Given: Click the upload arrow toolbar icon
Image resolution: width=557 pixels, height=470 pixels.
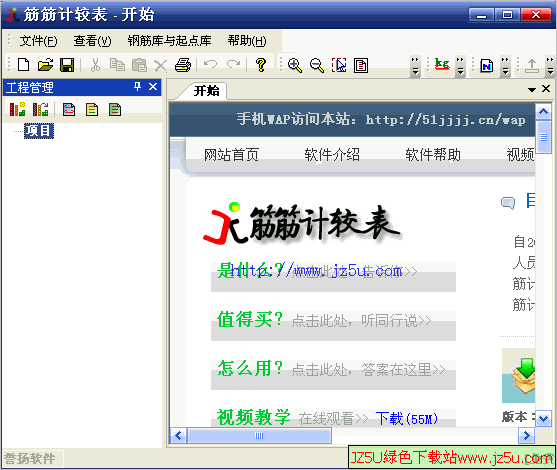Looking at the screenshot, I should coord(532,66).
